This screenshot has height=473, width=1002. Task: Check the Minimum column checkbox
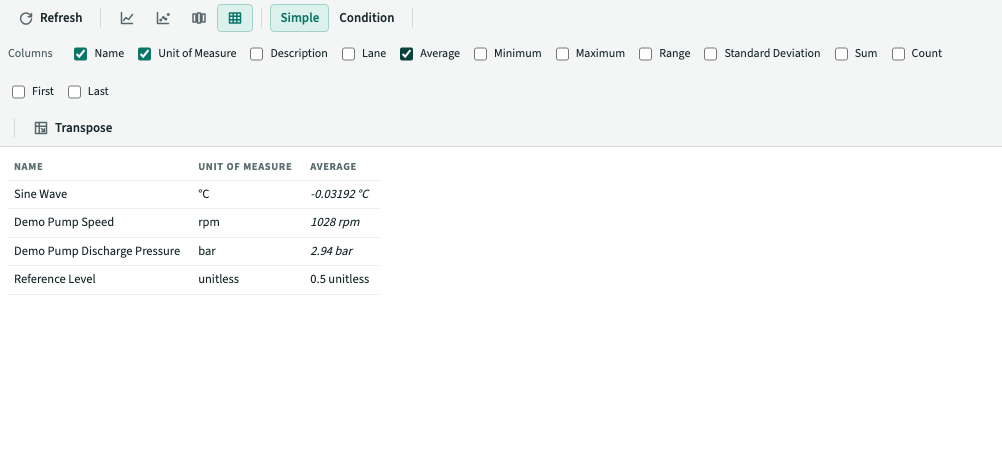tap(481, 54)
